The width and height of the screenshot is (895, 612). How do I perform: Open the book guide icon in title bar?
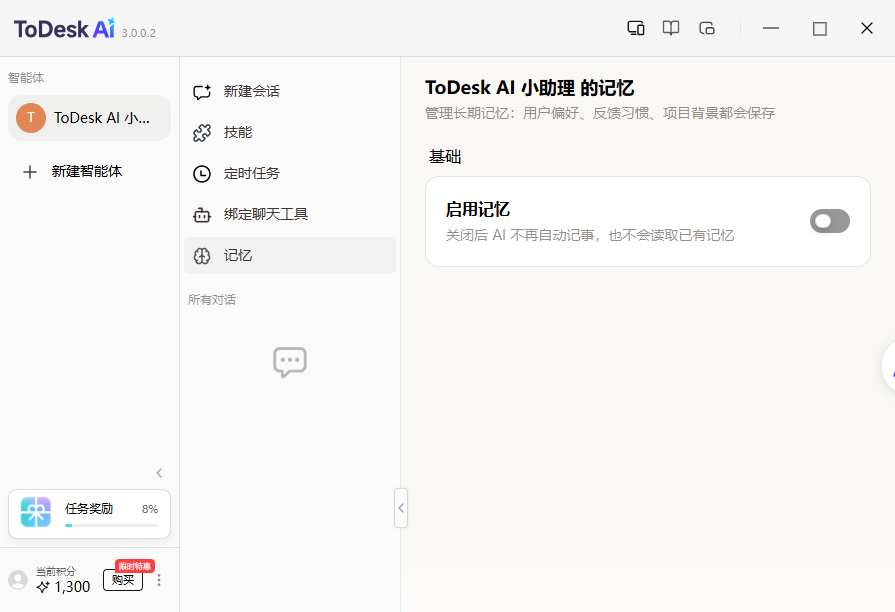(671, 28)
